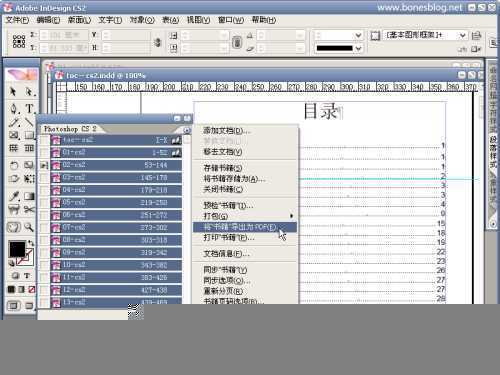Select the Free Transform tool
This screenshot has width=500, height=375.
pos(29,179)
